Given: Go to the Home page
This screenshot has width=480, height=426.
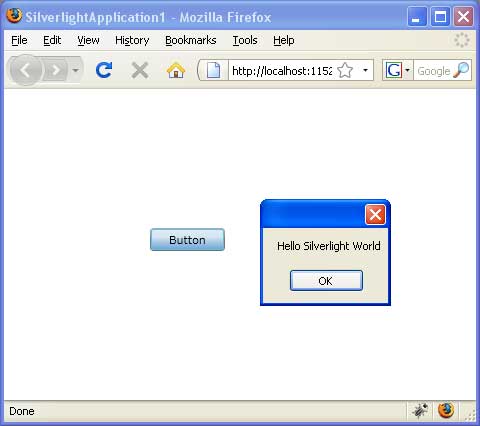Looking at the screenshot, I should pos(176,70).
